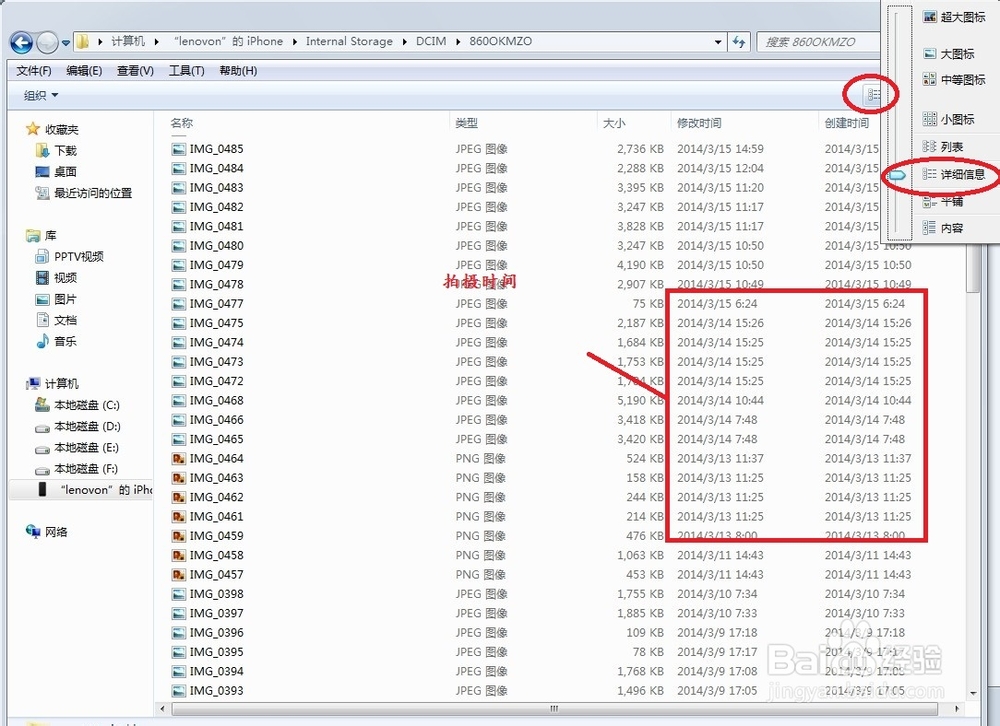1000x726 pixels.
Task: Click the horizontal scrollbar left arrow
Action: pos(163,709)
